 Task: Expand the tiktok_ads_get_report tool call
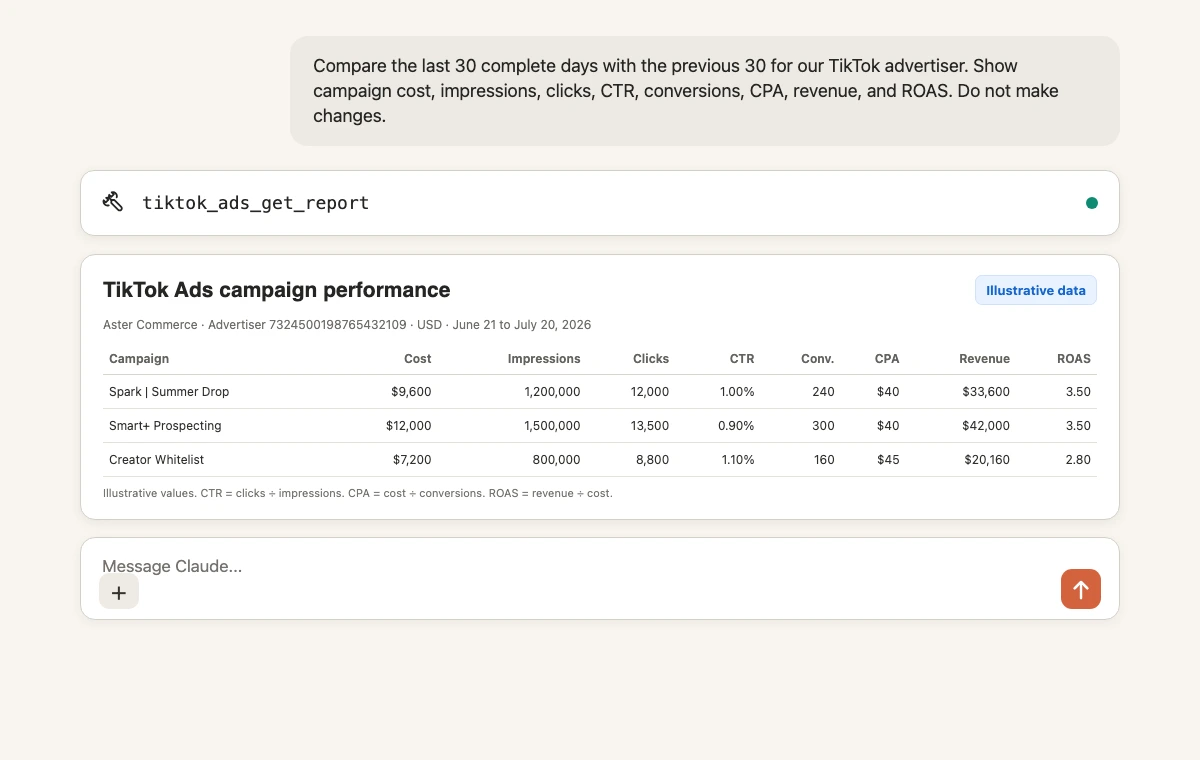[x=600, y=203]
